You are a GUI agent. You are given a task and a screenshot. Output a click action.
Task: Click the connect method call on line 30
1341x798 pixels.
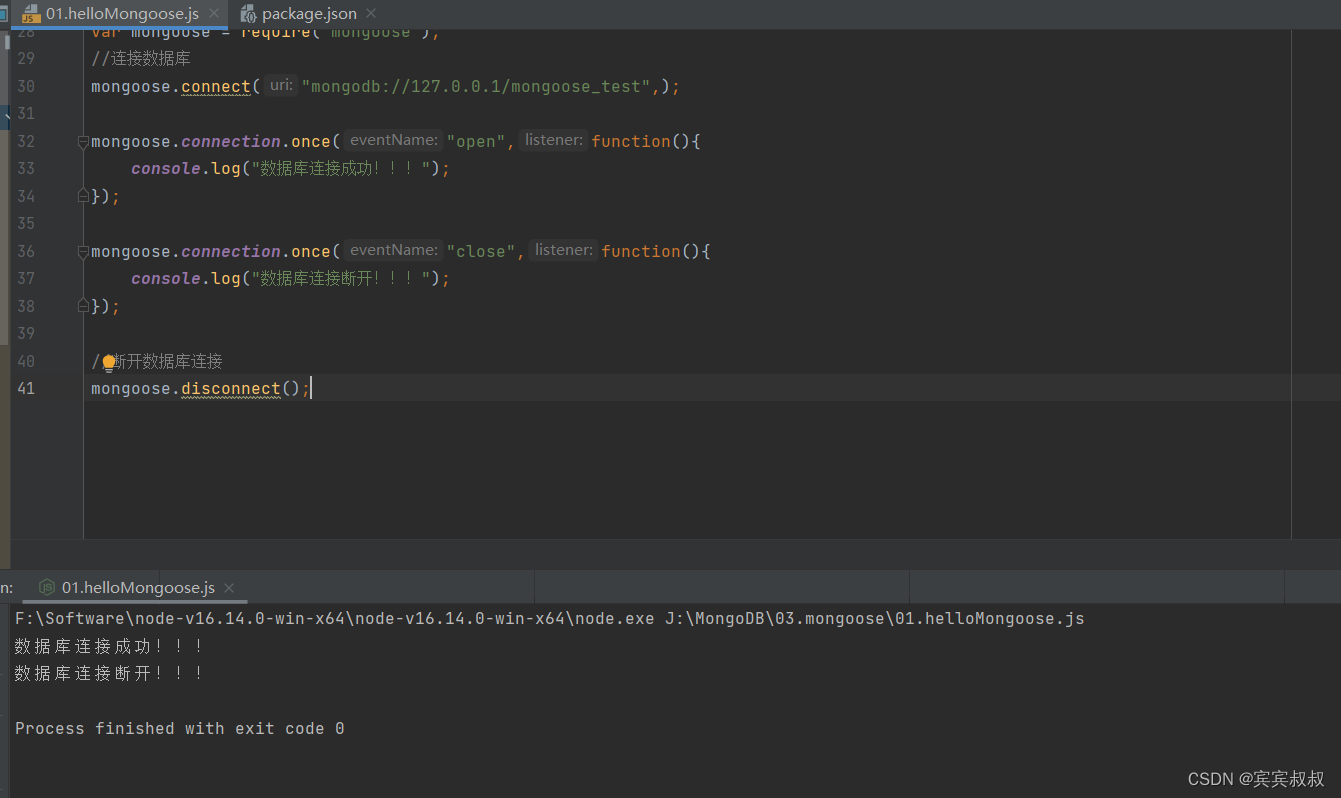tap(216, 87)
